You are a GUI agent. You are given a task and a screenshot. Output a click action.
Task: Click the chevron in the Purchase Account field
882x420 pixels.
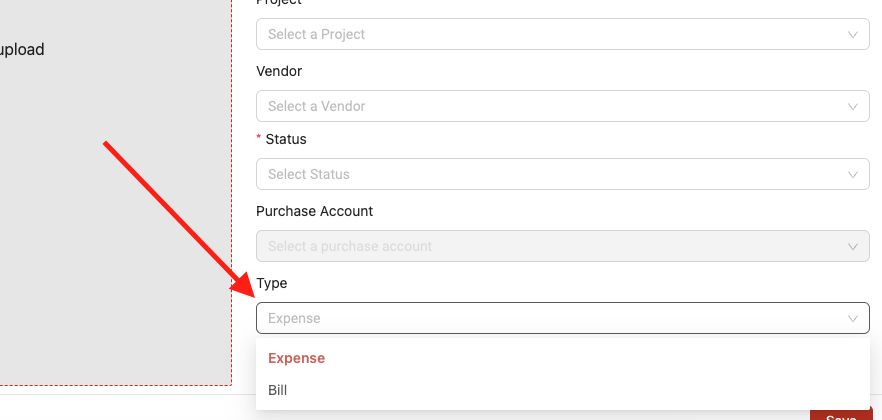click(x=853, y=246)
